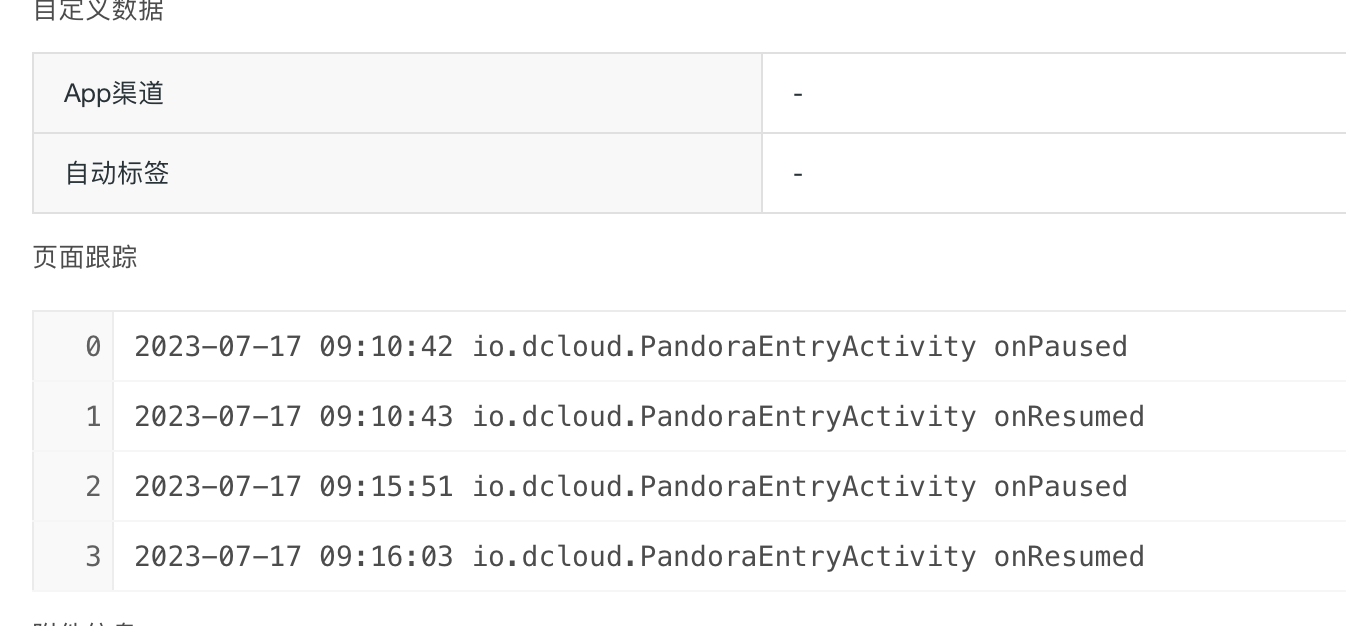Click the 自定义数据 heading at the top
1346x626 pixels.
(98, 10)
